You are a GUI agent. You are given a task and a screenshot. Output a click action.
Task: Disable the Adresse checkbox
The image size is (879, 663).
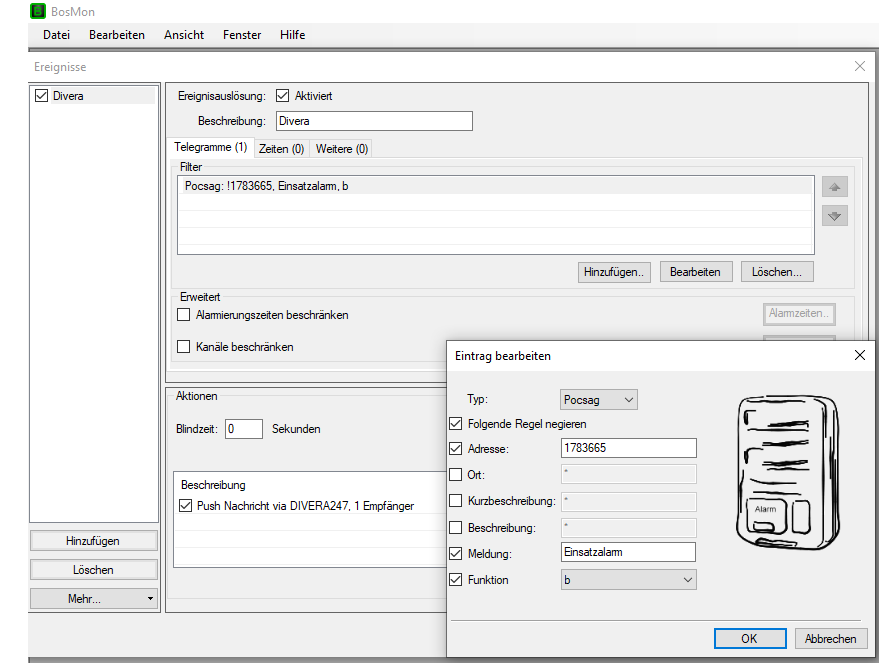tap(457, 448)
